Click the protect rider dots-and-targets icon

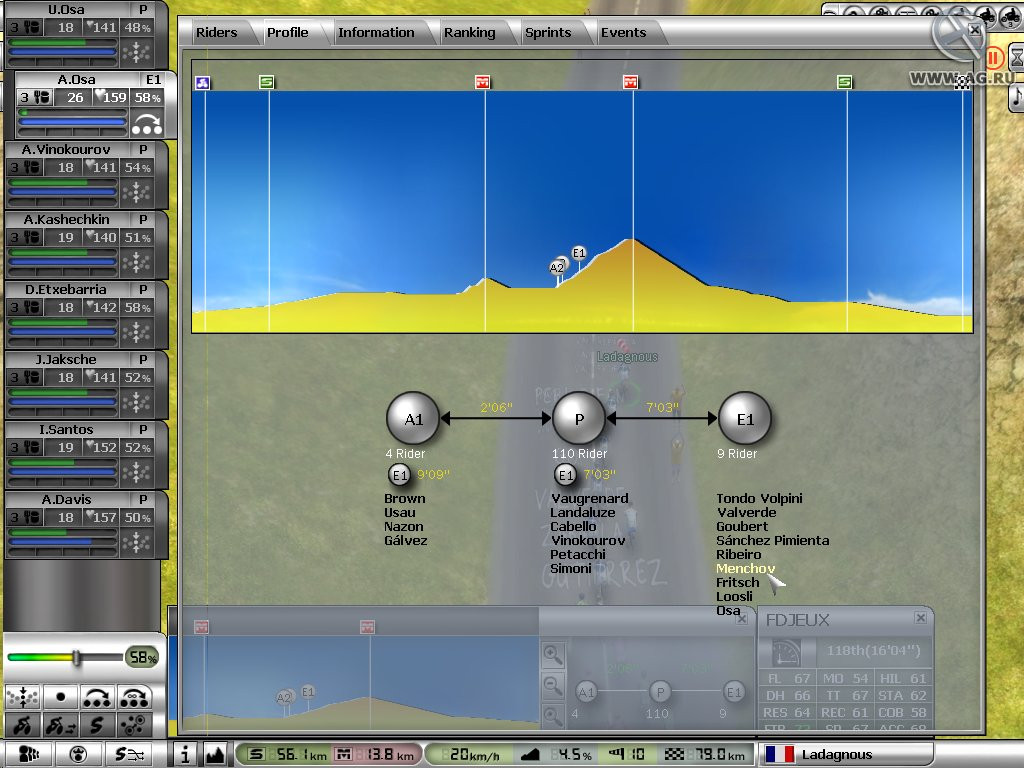(x=135, y=725)
